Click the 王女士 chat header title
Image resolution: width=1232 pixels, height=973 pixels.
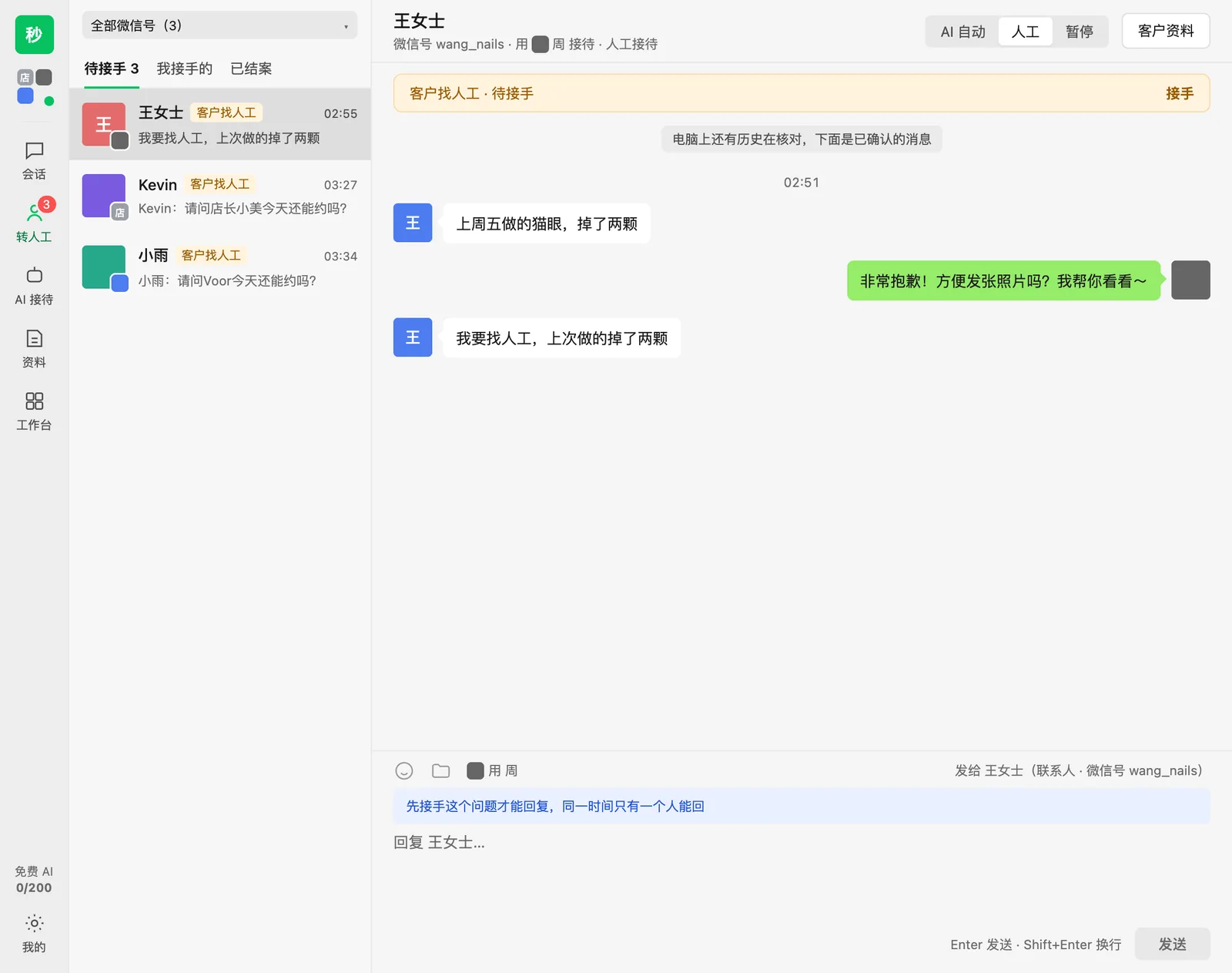[x=419, y=21]
